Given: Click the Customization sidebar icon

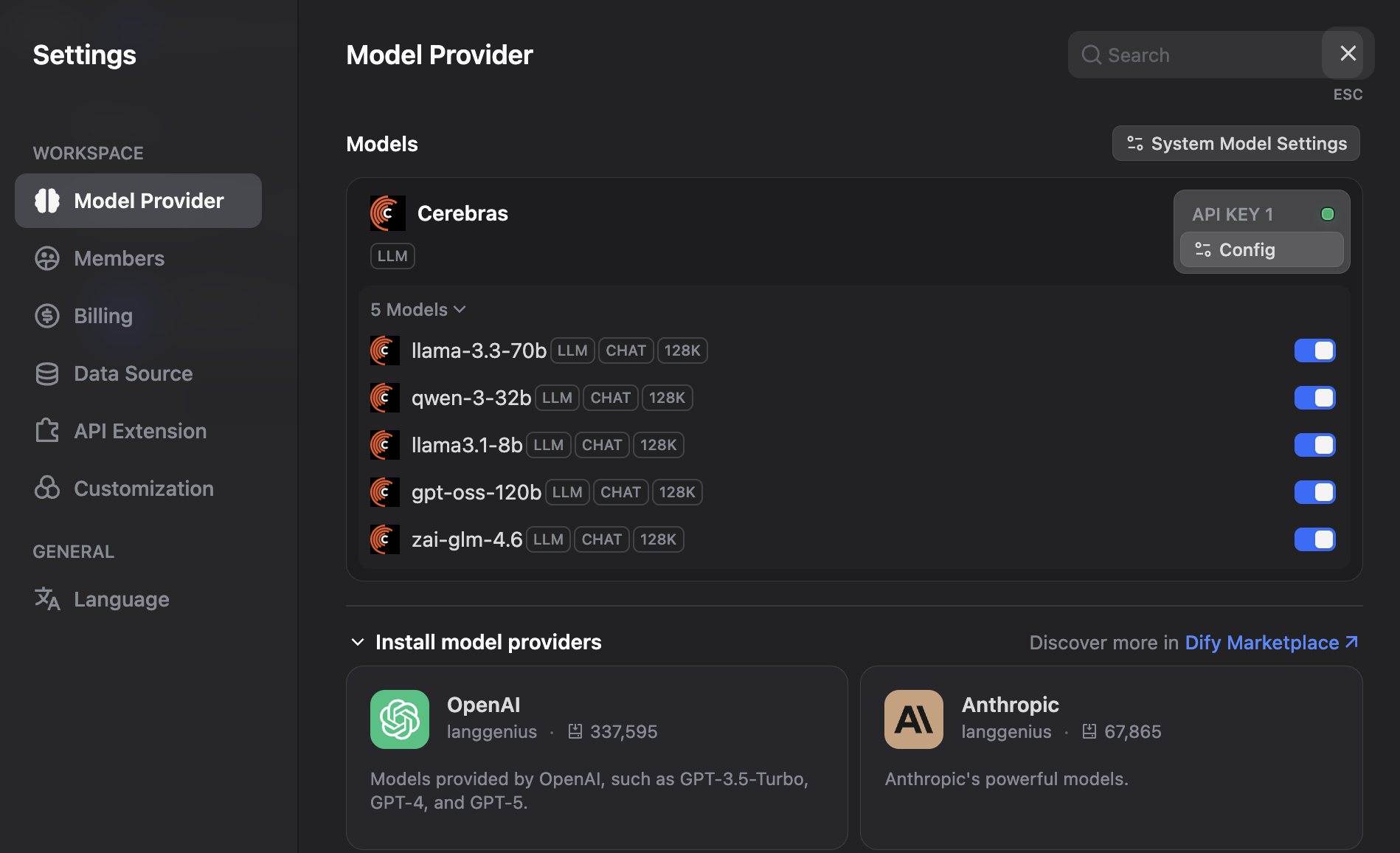Looking at the screenshot, I should (x=46, y=488).
